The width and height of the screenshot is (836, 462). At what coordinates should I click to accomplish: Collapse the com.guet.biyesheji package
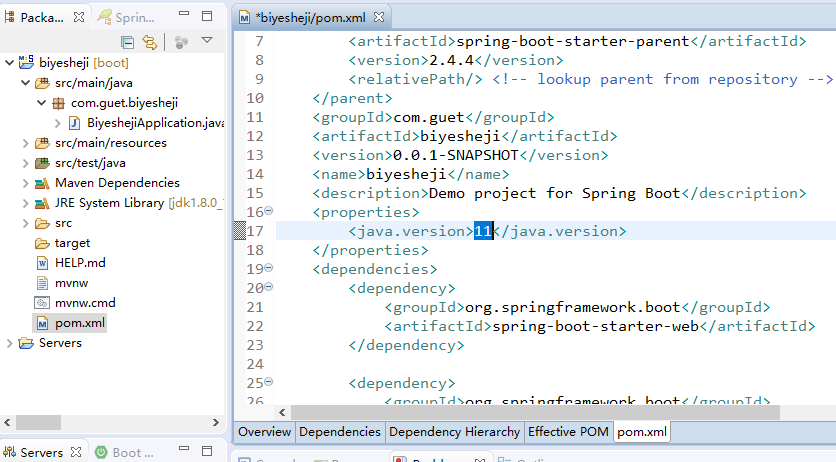click(x=41, y=103)
